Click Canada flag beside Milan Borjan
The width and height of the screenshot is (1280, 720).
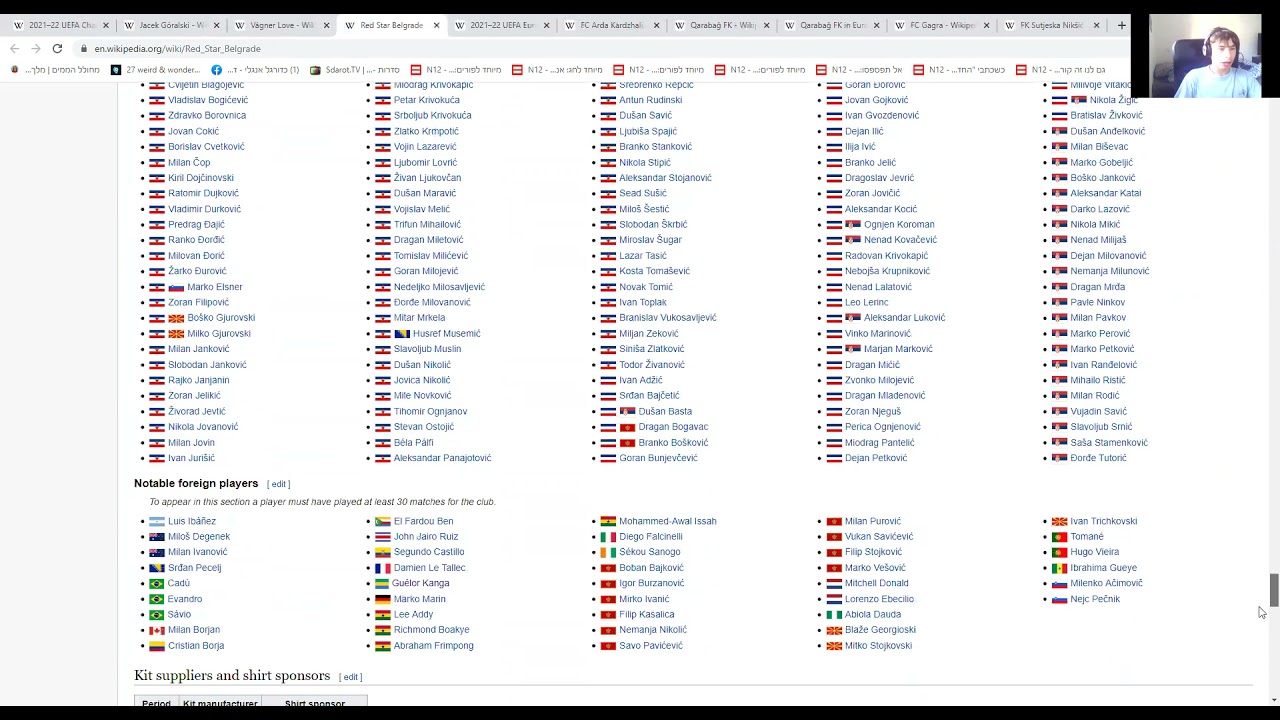pos(156,630)
